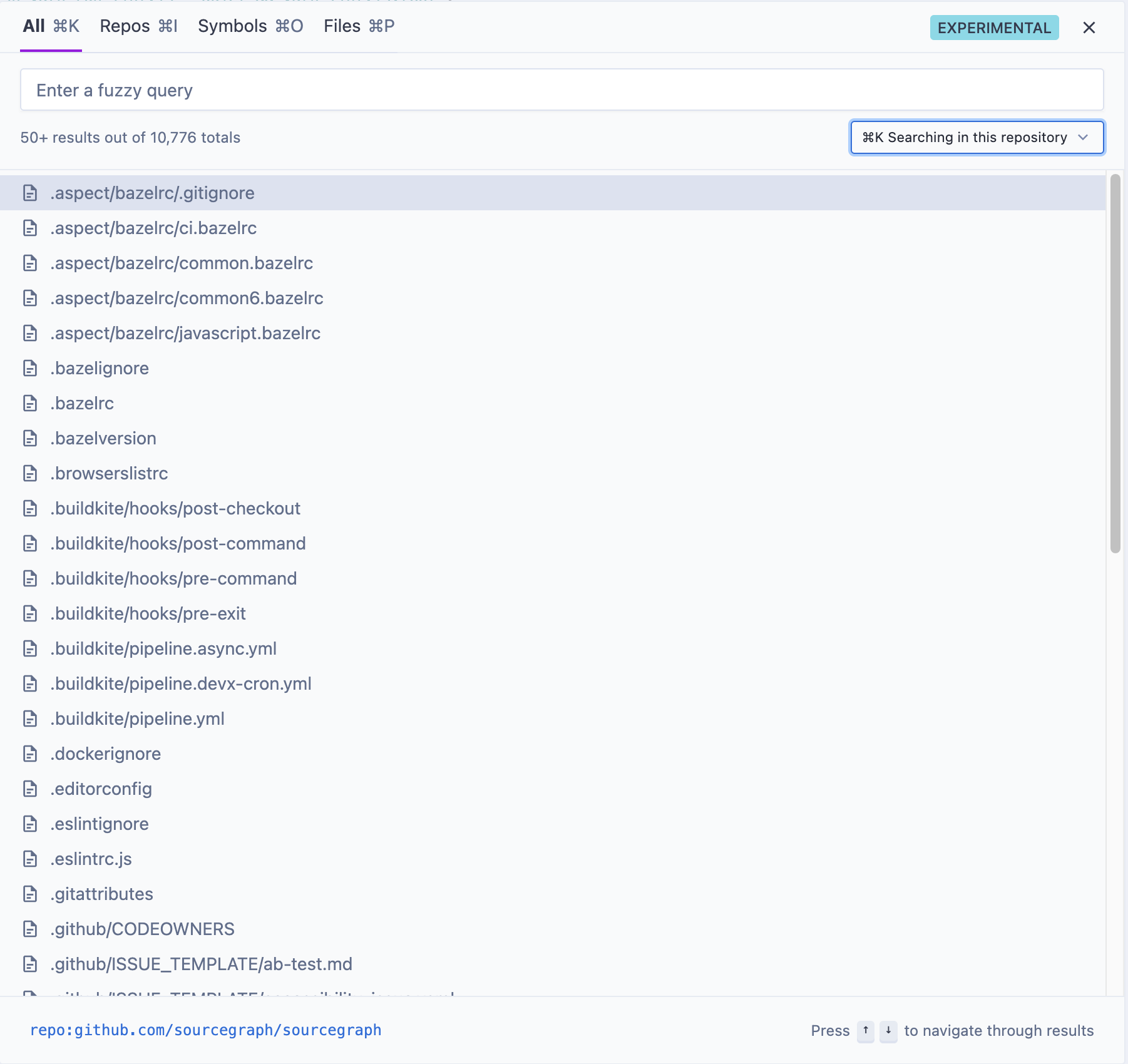Click file icon beside .buildkite/pipeline.devx-cron.yml
Viewport: 1128px width, 1064px height.
(30, 683)
